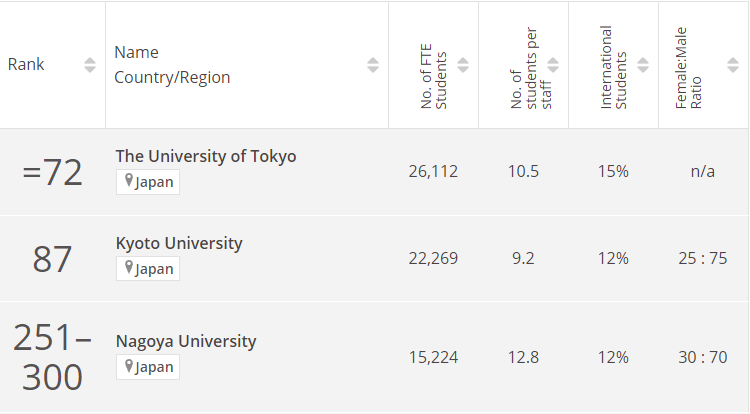Open Nagoya University profile link
This screenshot has height=414, width=750.
tap(186, 341)
